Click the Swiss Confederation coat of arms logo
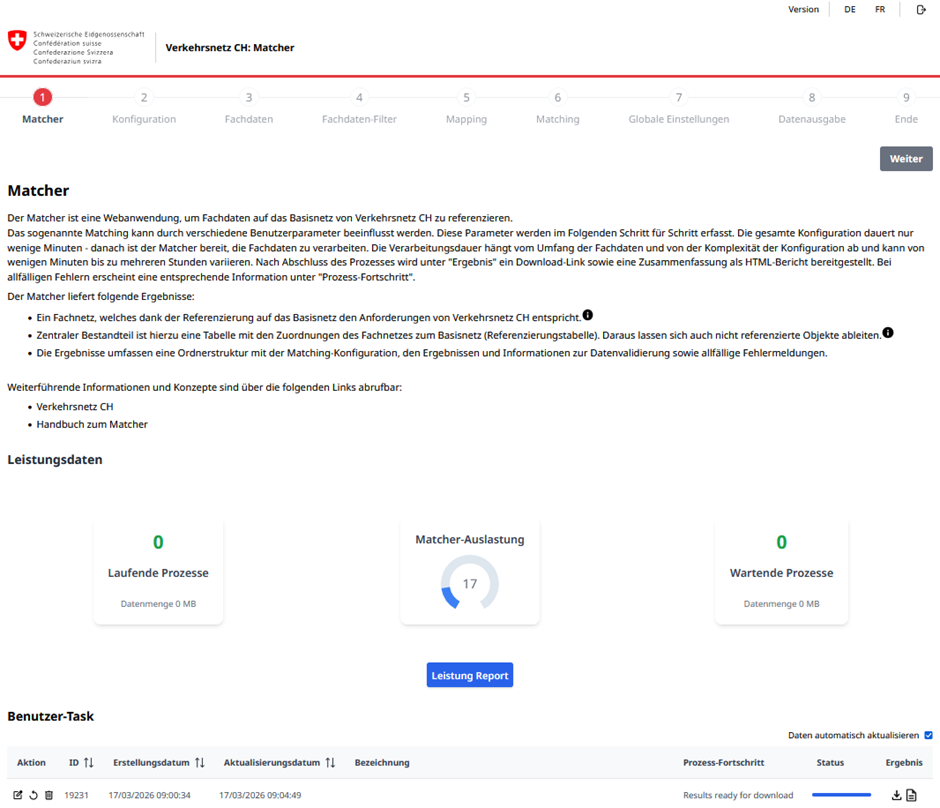Image resolution: width=940 pixels, height=808 pixels. click(17, 41)
